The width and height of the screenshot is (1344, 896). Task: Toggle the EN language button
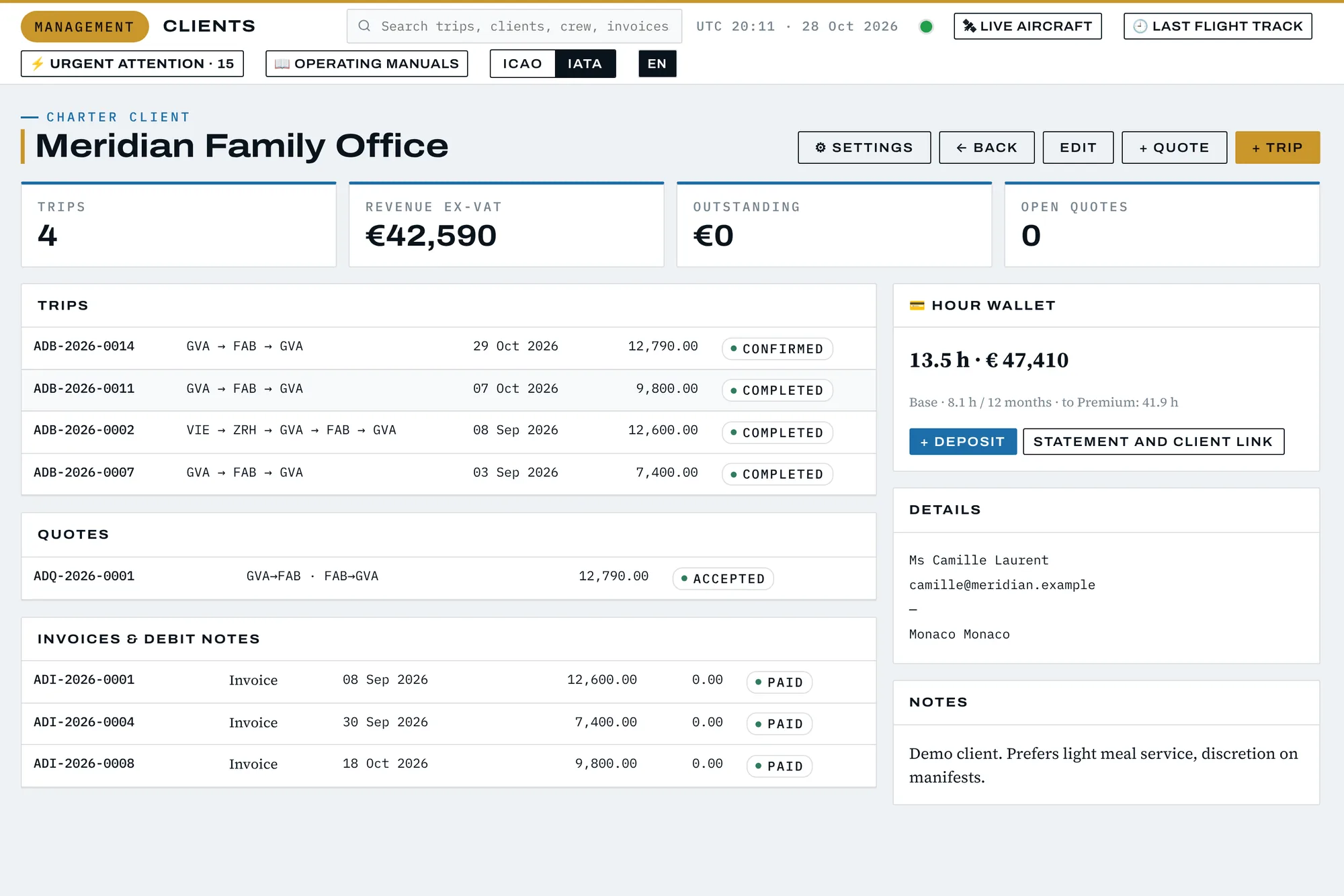pyautogui.click(x=657, y=64)
